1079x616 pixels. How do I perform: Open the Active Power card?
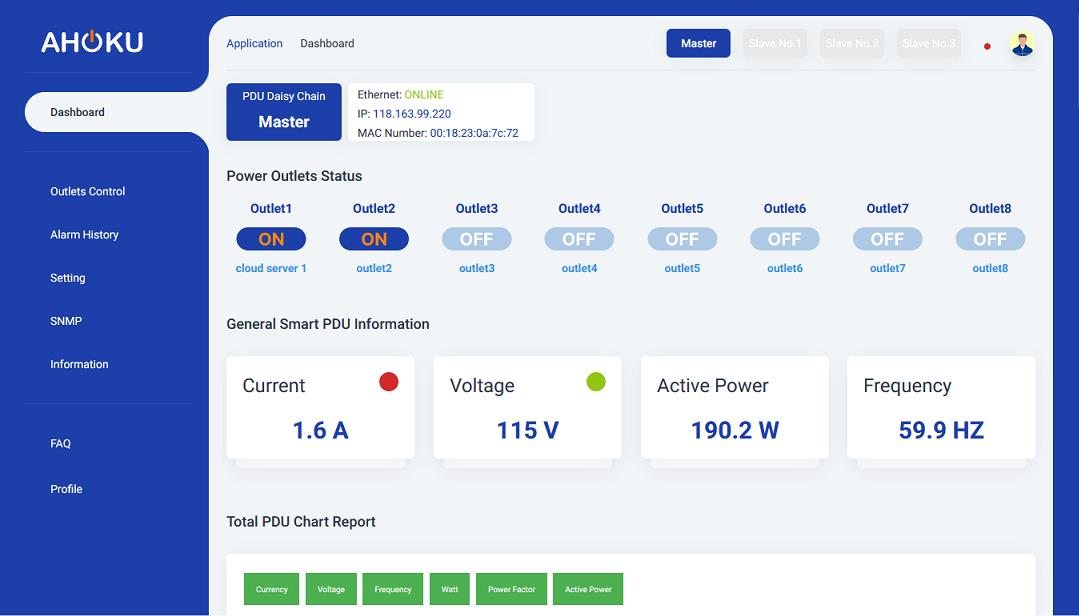point(734,408)
